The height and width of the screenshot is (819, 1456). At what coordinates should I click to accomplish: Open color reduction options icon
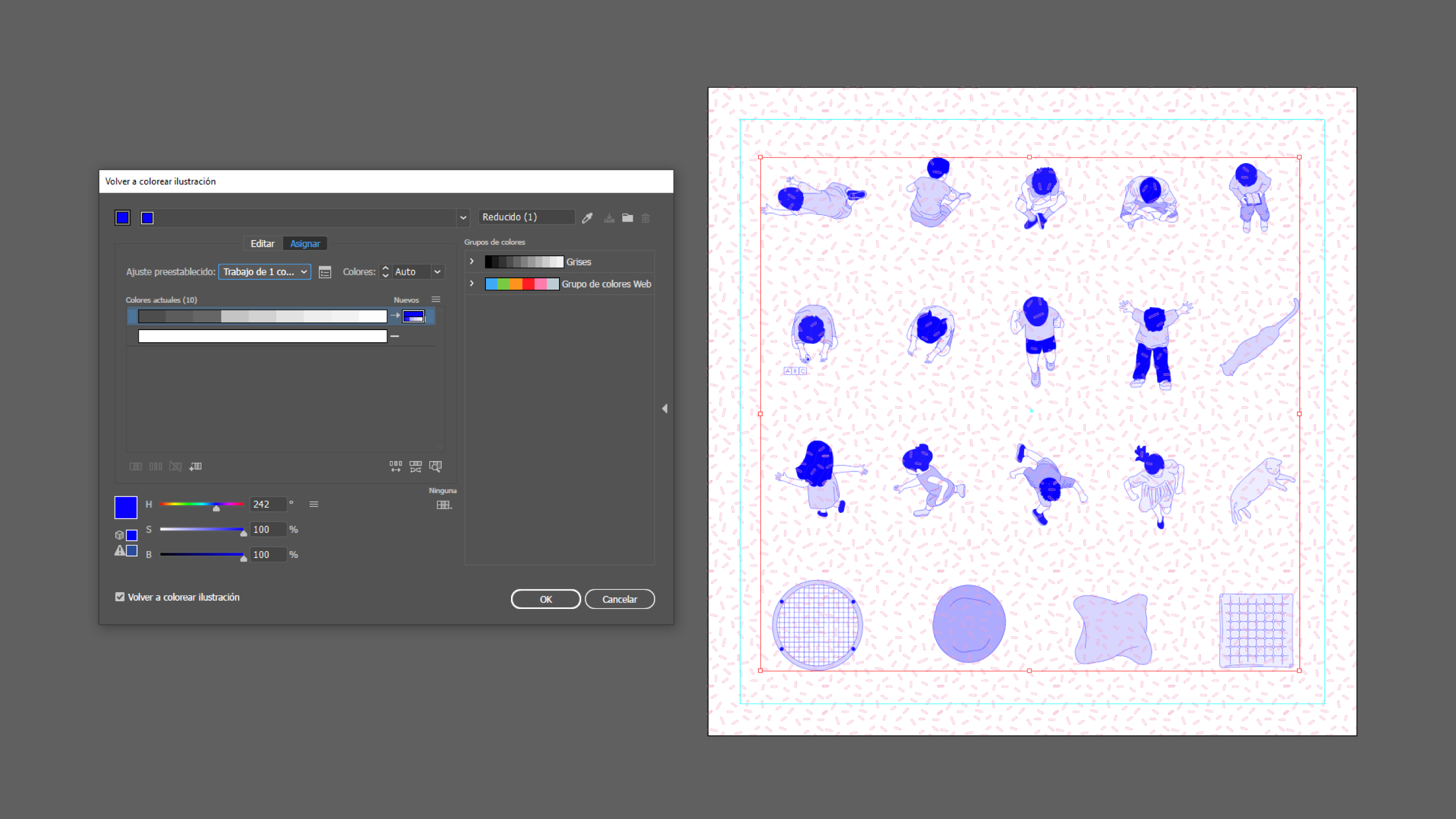pos(324,272)
